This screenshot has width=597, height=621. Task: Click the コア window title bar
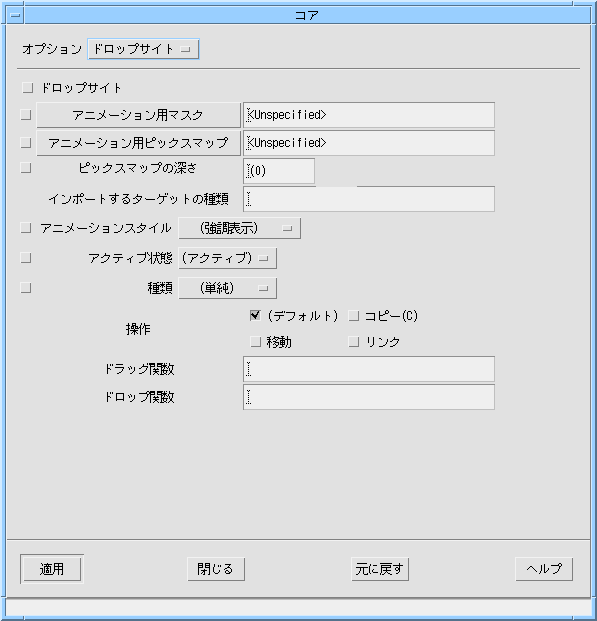(x=307, y=15)
